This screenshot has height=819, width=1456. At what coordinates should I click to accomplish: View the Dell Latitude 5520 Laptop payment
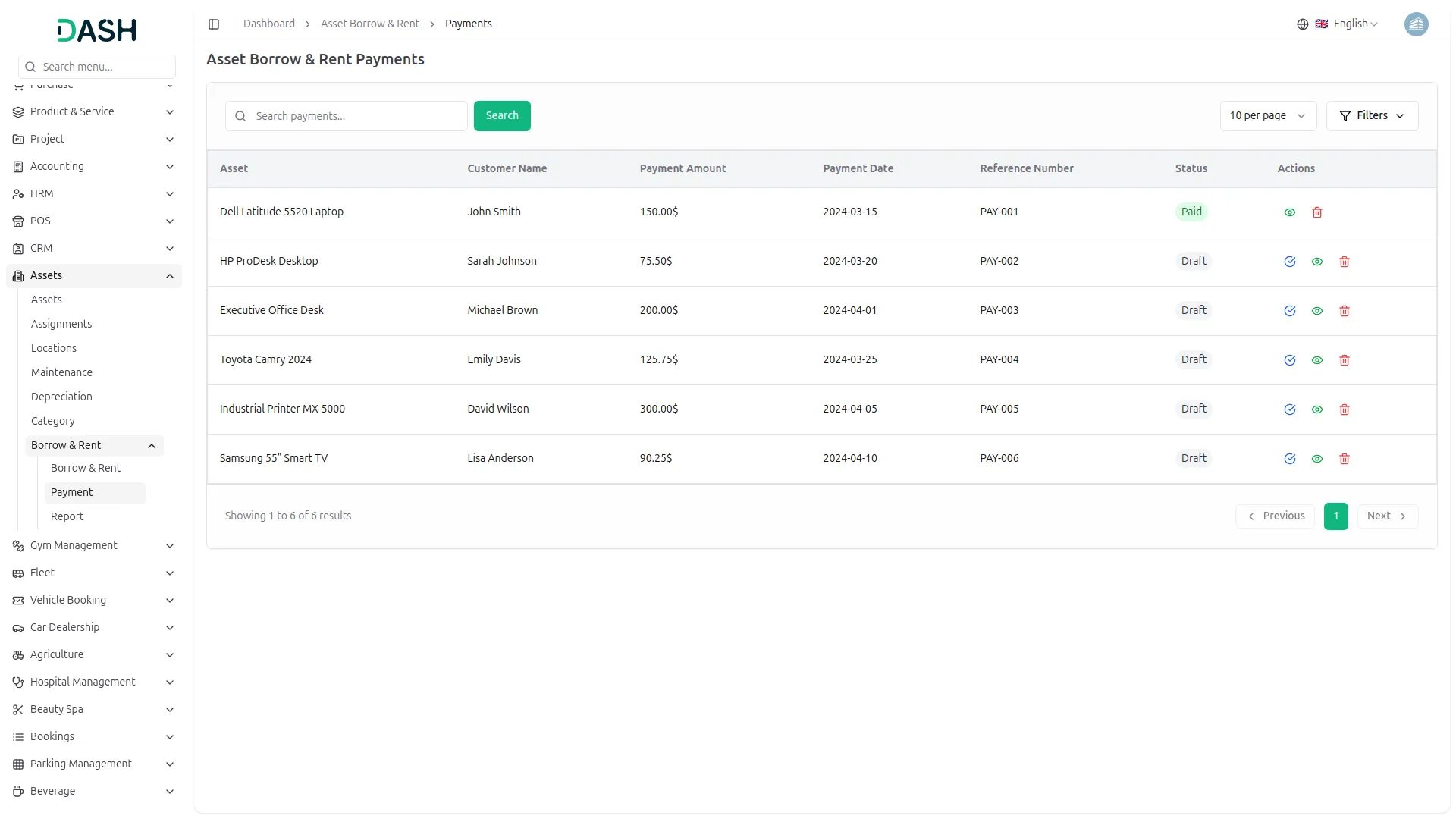coord(1290,212)
